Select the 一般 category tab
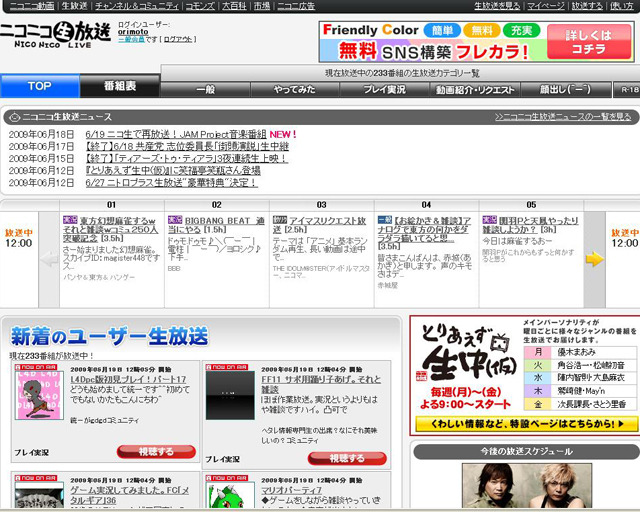This screenshot has height=512, width=640. pos(205,90)
